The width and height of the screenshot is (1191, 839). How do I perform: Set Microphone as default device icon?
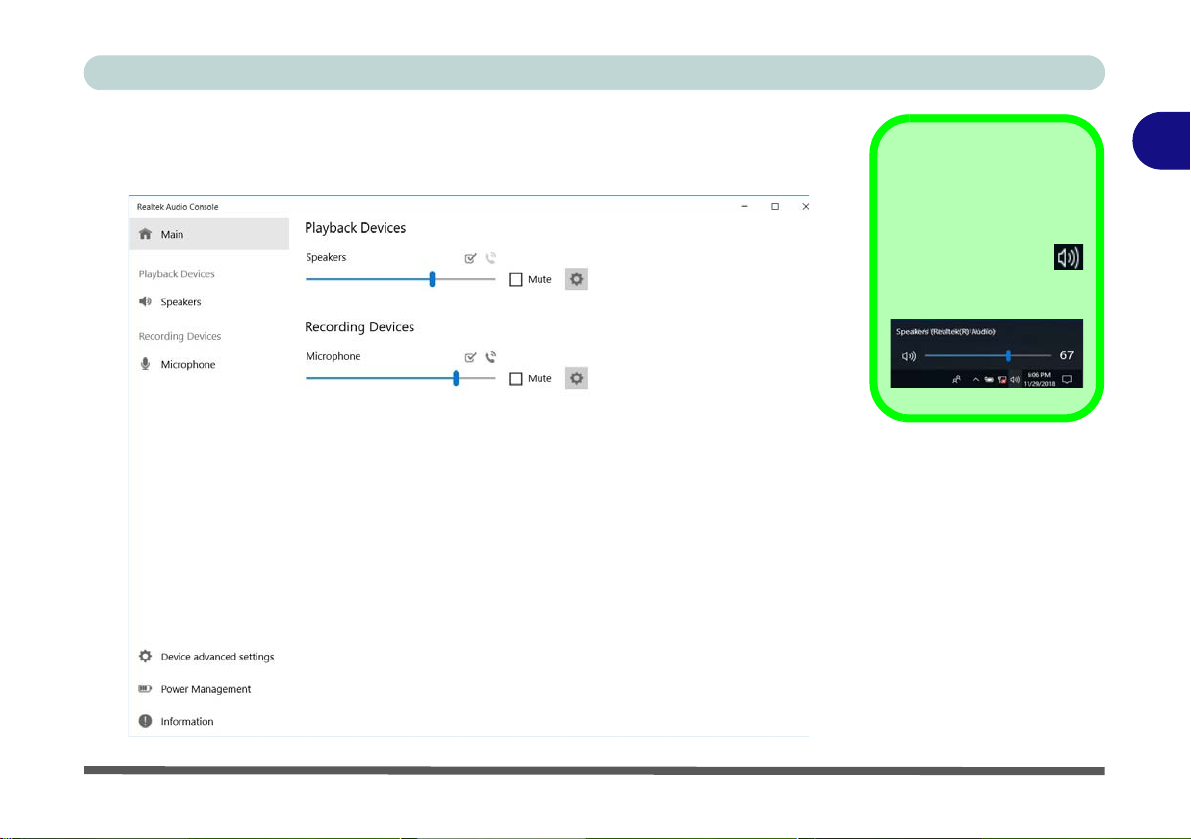click(470, 357)
